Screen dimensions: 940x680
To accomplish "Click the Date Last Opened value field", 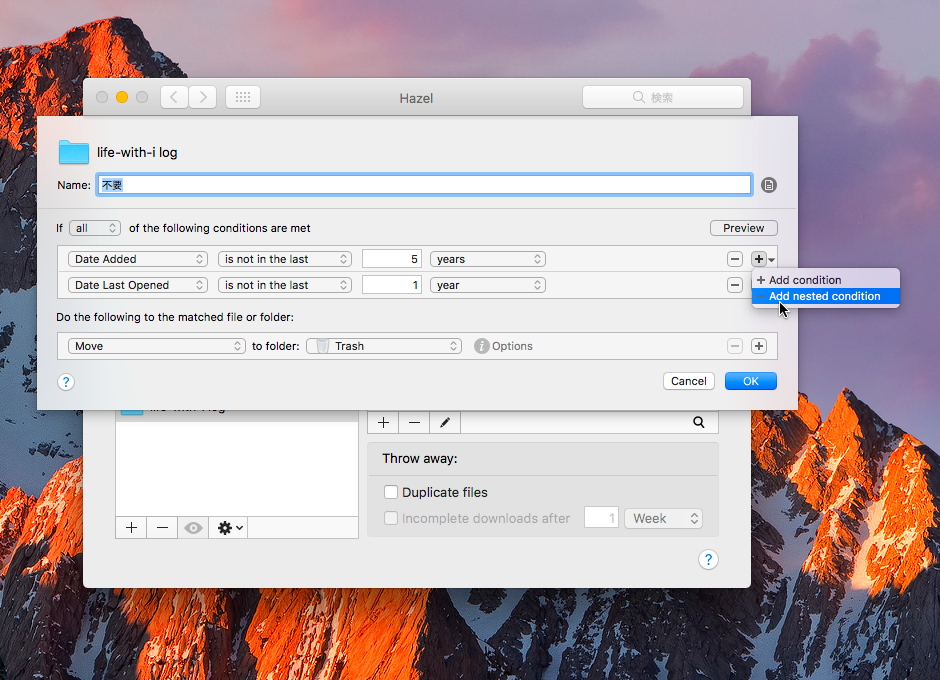I will tap(392, 285).
